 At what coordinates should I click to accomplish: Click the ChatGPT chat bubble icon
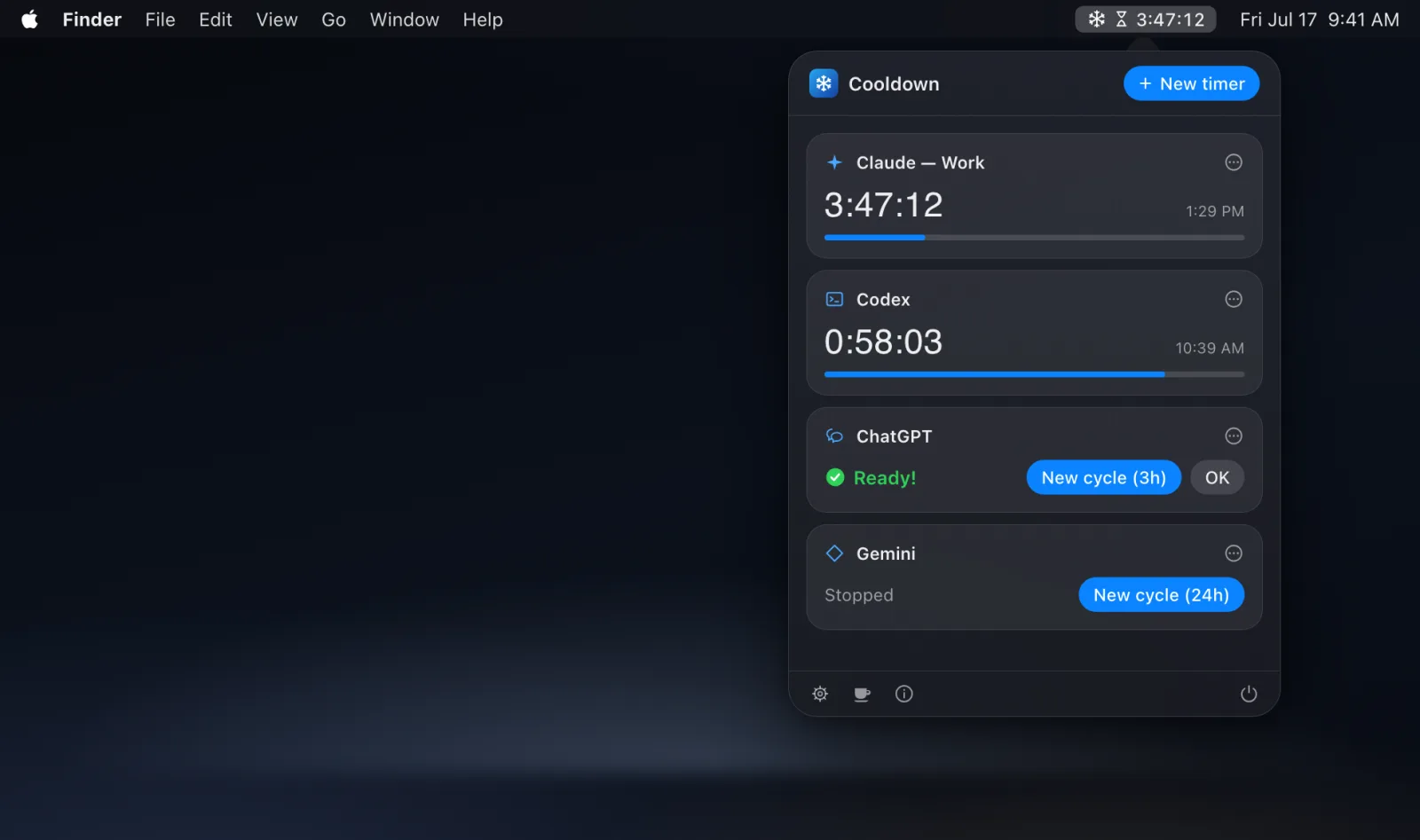click(834, 436)
